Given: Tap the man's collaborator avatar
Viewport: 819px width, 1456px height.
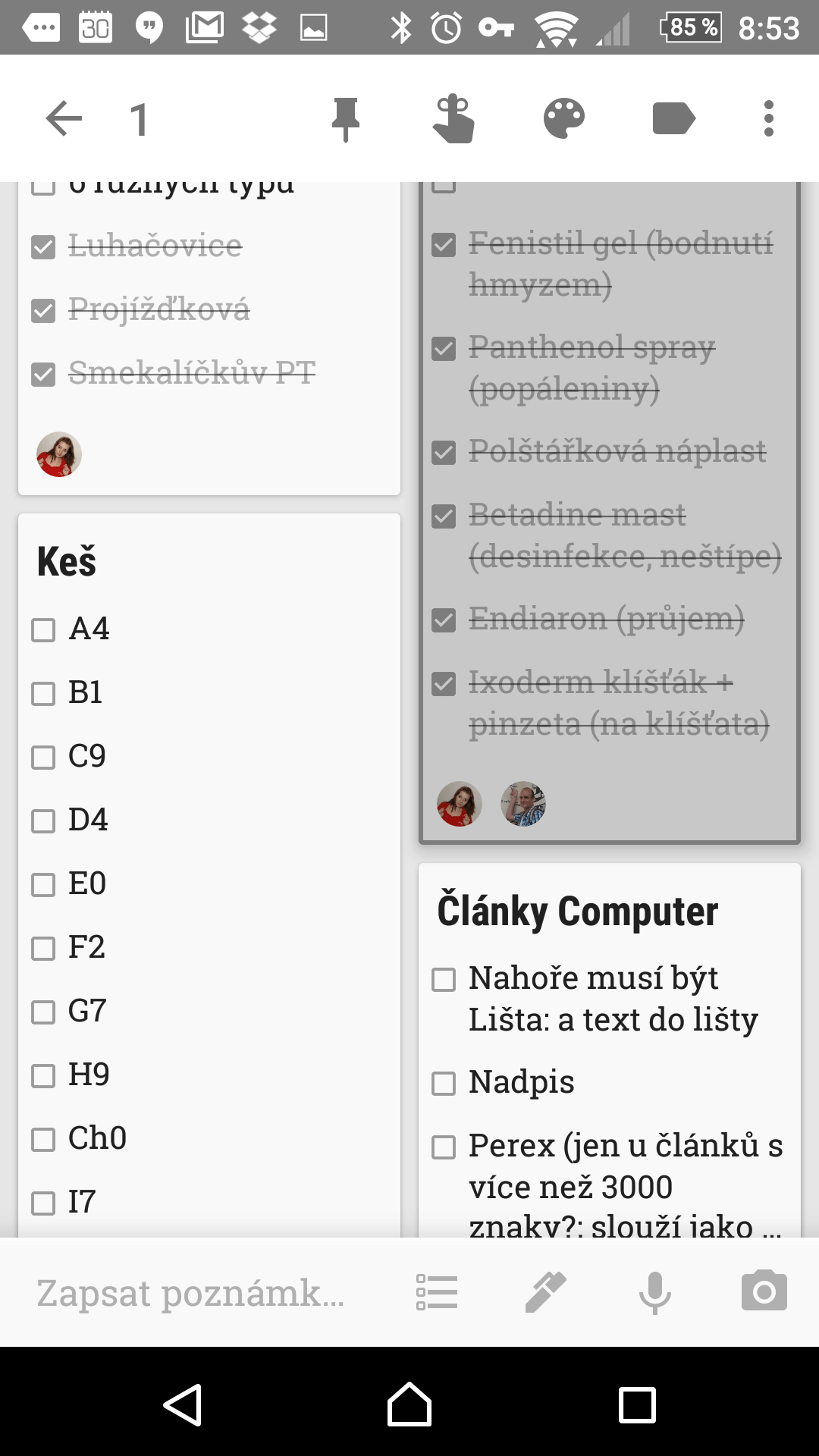Looking at the screenshot, I should 523,804.
